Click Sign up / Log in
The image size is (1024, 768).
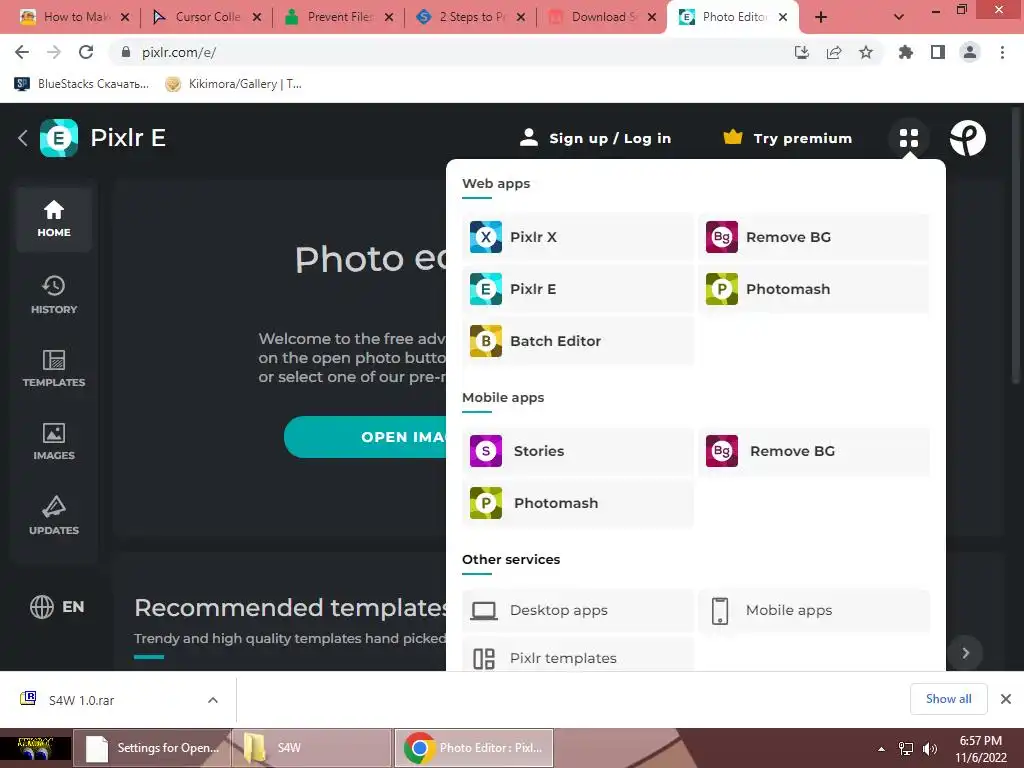point(596,138)
